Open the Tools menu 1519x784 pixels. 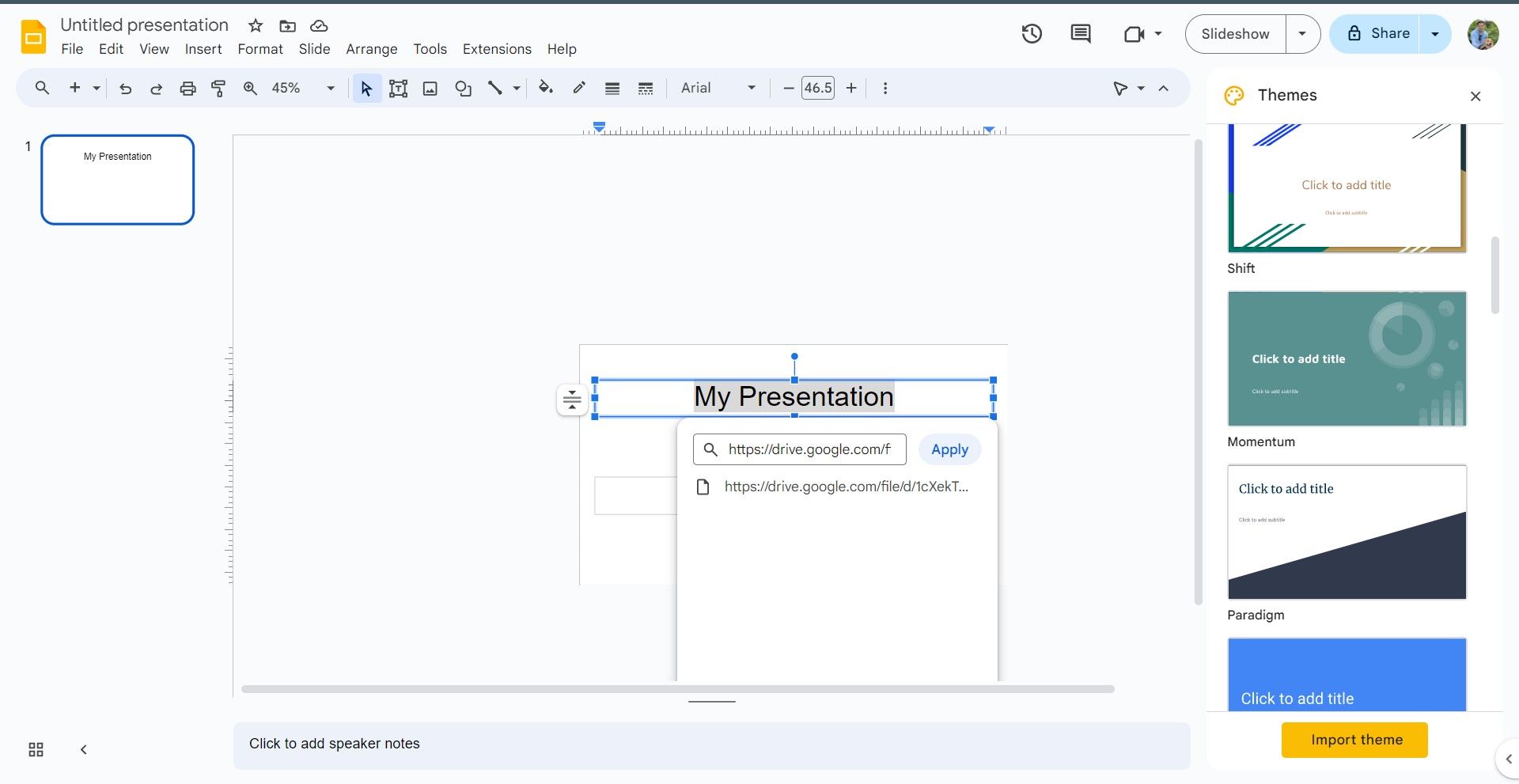430,49
